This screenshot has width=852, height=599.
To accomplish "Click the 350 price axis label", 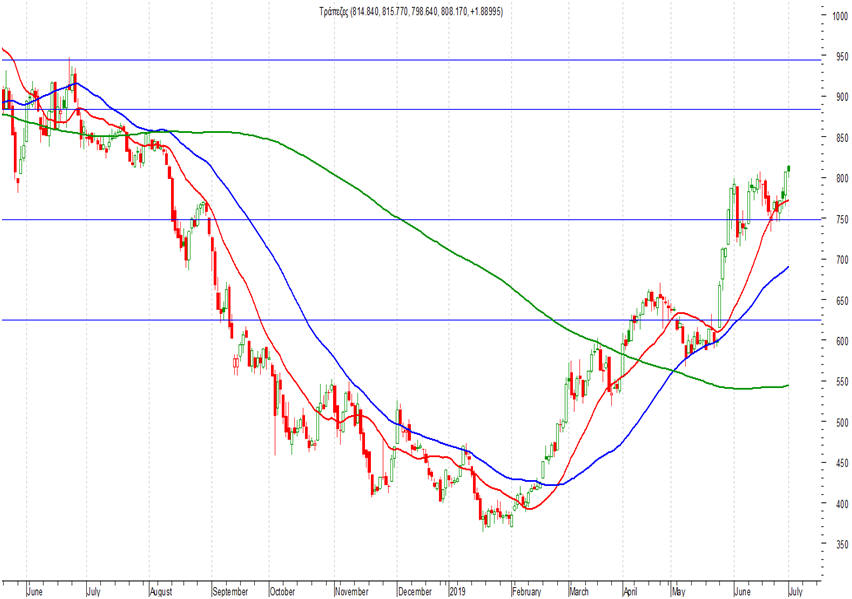I will click(841, 544).
